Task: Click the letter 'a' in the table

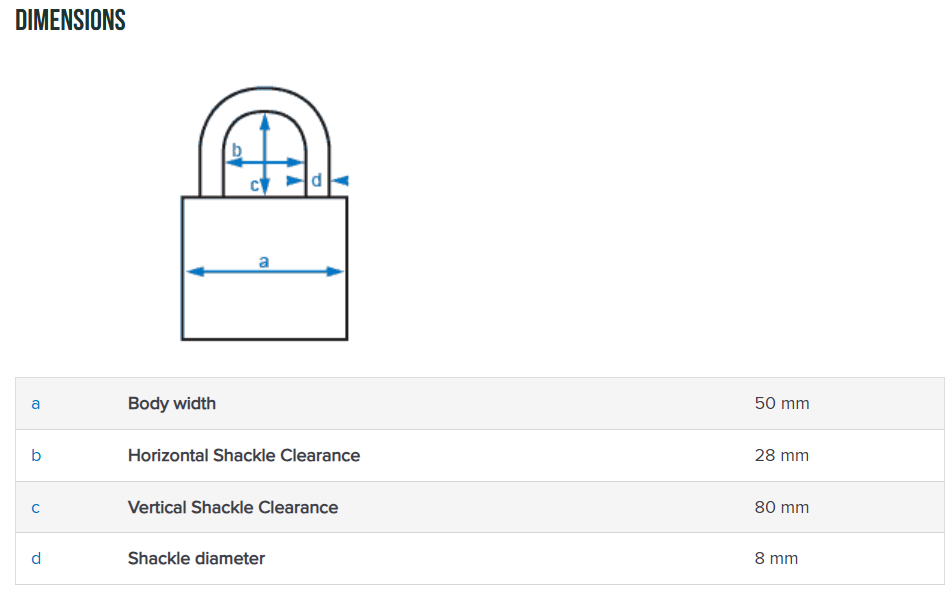Action: pyautogui.click(x=36, y=404)
